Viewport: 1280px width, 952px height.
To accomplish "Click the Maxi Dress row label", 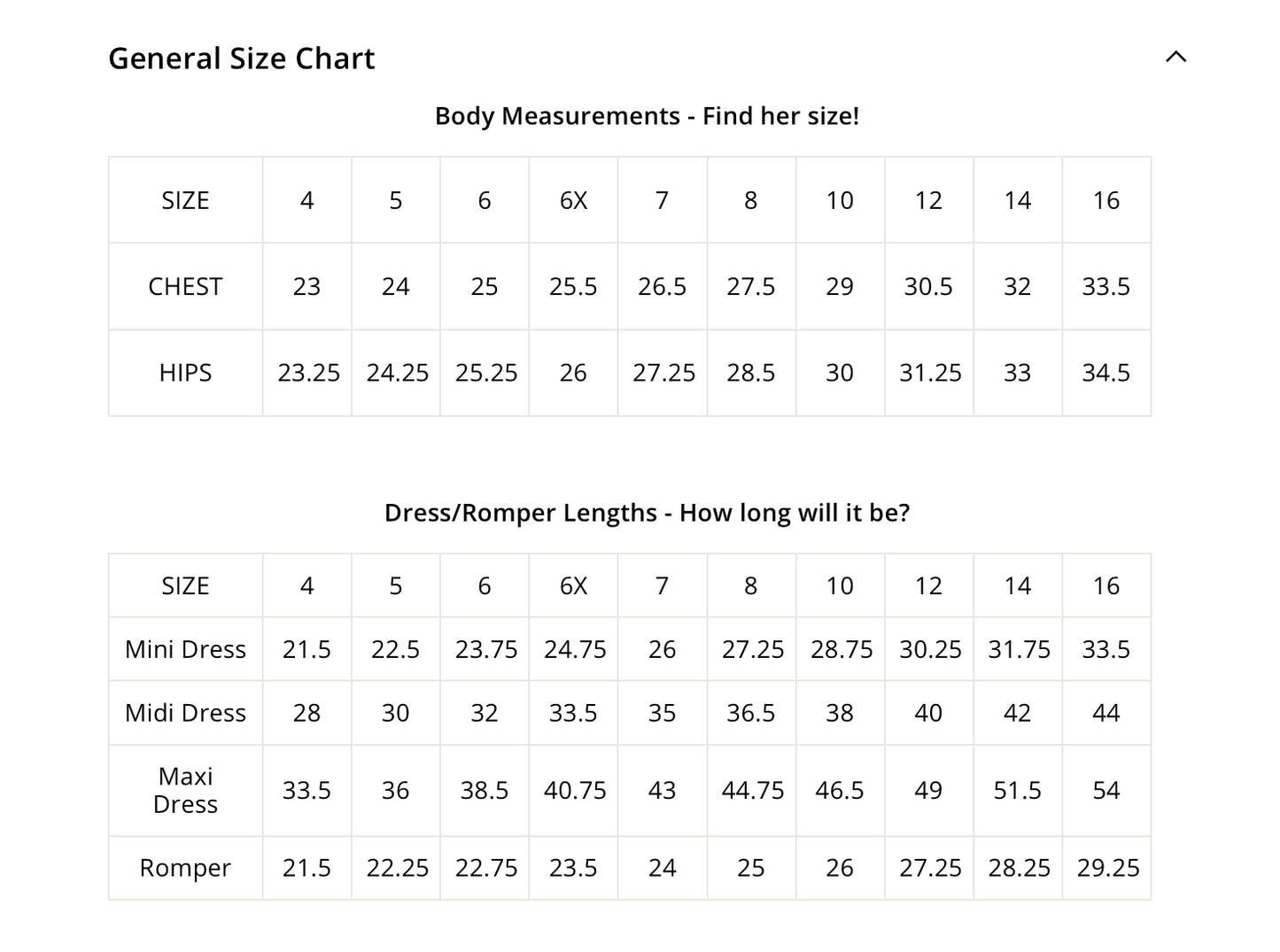I will pyautogui.click(x=185, y=790).
